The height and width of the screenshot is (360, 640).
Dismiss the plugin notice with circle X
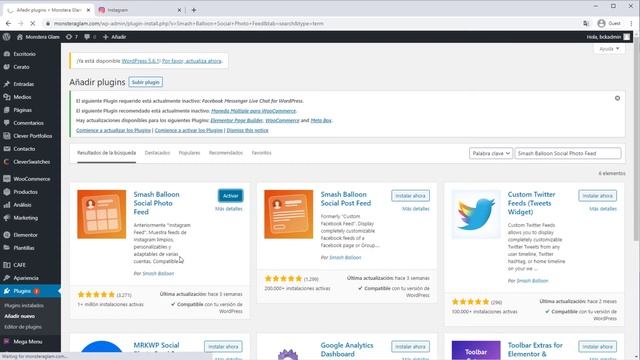click(617, 98)
